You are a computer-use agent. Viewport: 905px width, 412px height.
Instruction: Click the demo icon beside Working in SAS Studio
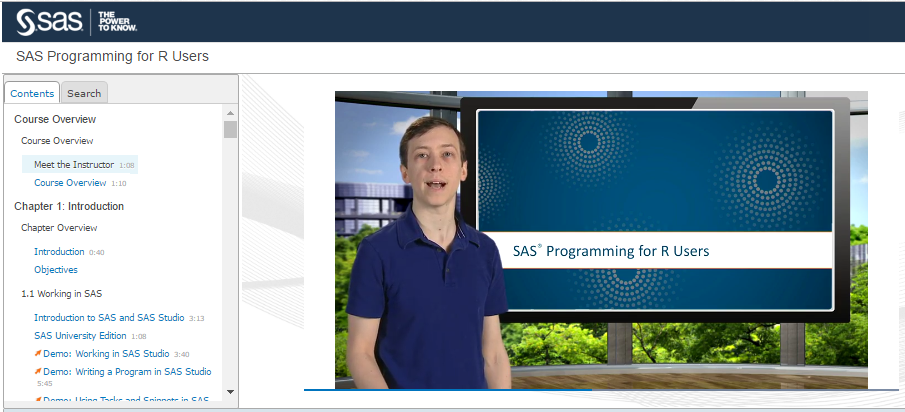point(38,353)
